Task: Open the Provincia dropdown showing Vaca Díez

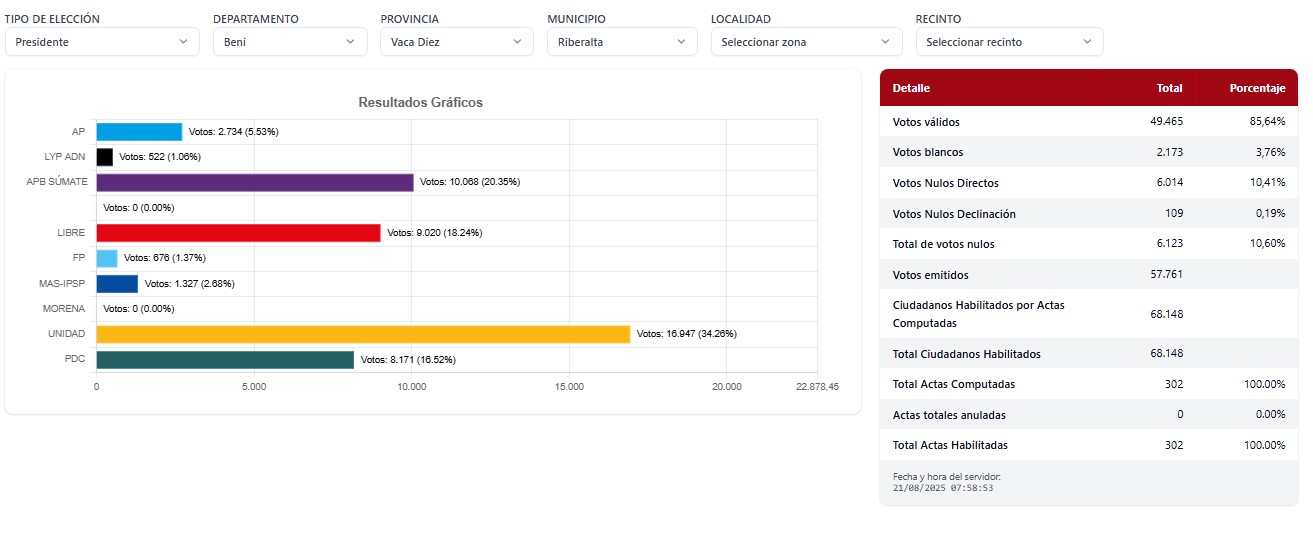Action: coord(456,42)
